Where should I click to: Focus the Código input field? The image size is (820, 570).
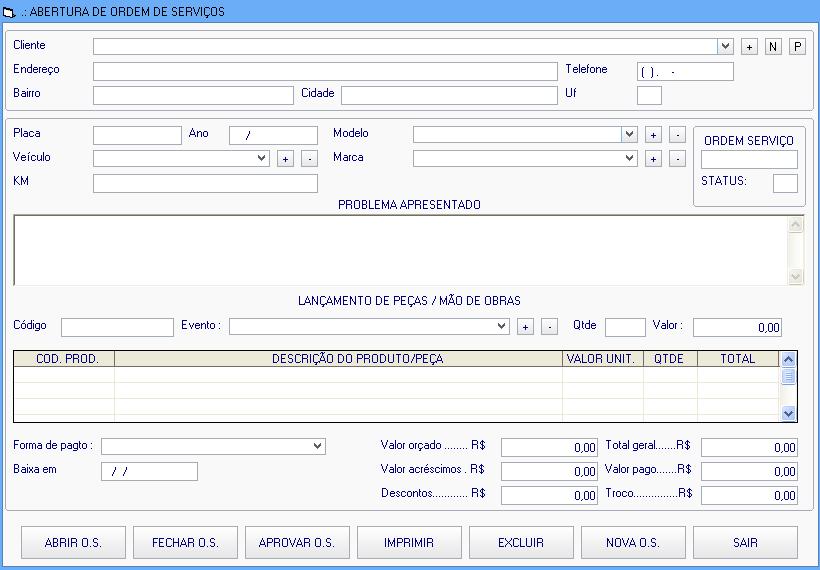tap(117, 327)
